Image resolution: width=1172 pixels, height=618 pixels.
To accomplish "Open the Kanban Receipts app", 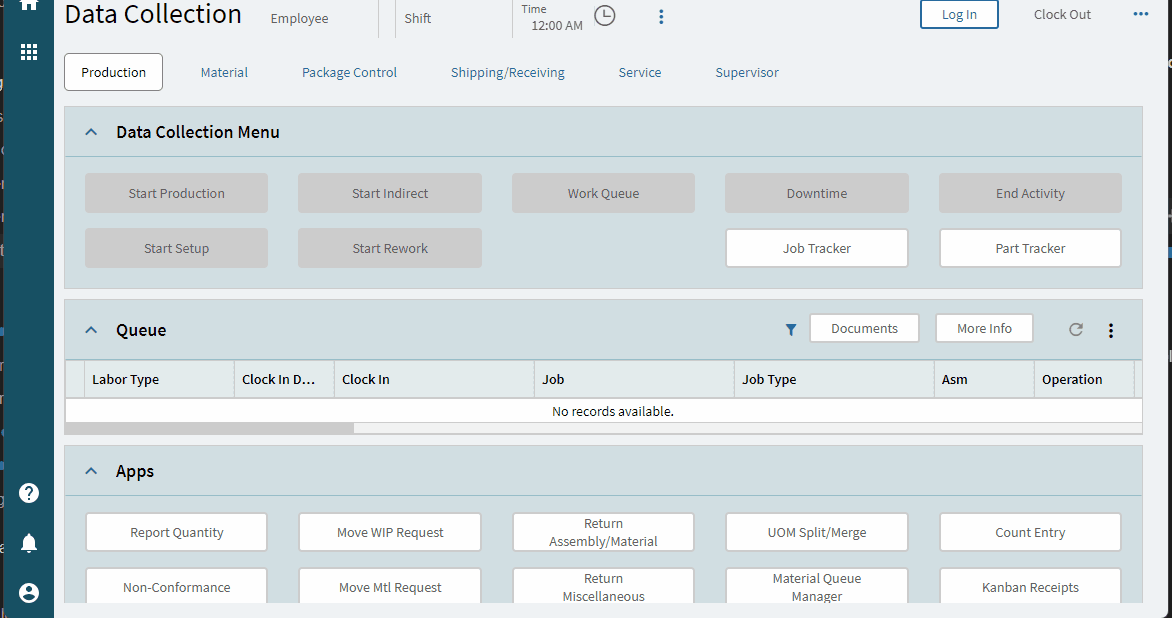I will pyautogui.click(x=1030, y=586).
